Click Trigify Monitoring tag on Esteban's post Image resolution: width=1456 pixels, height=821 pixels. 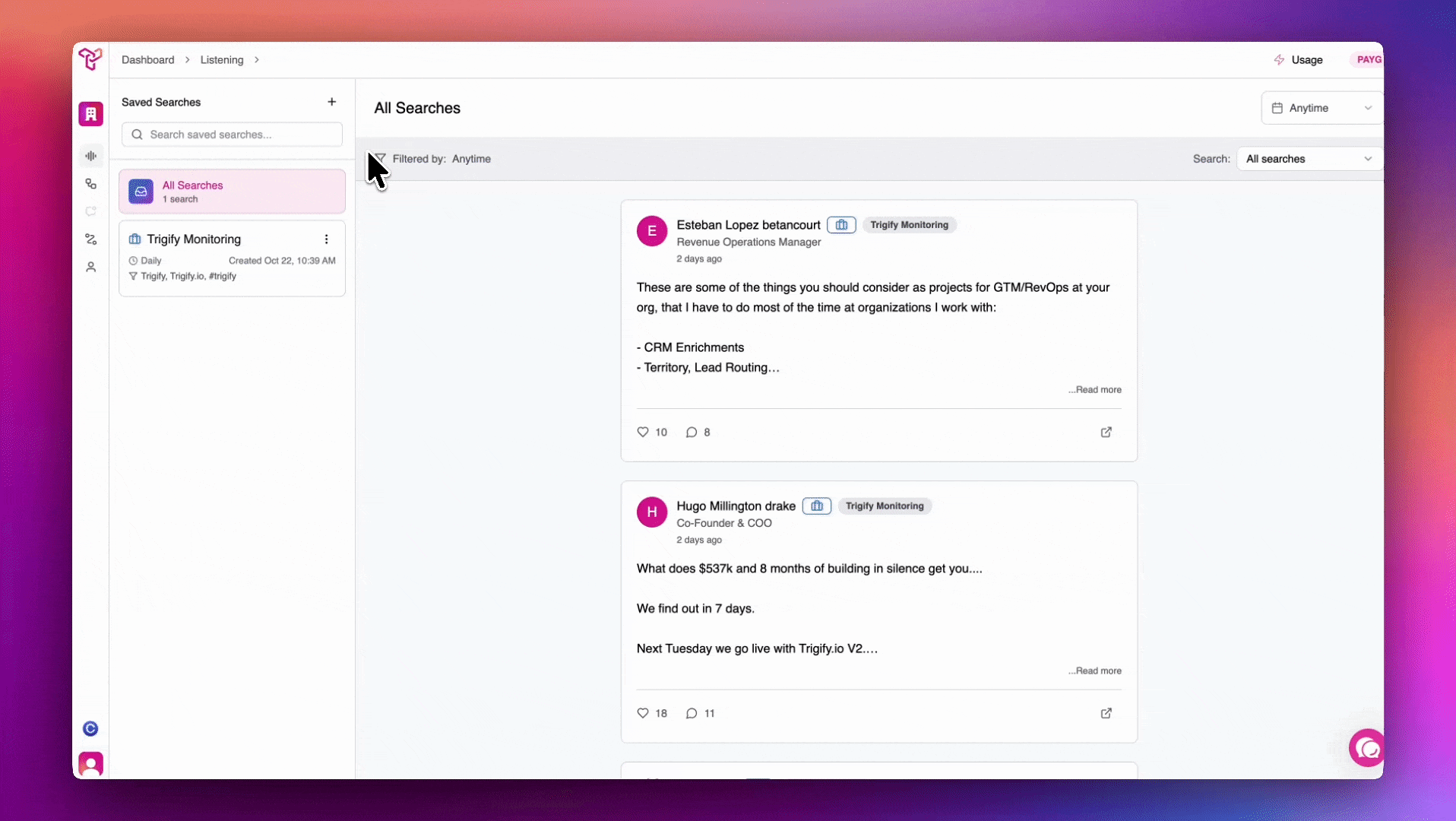point(909,225)
